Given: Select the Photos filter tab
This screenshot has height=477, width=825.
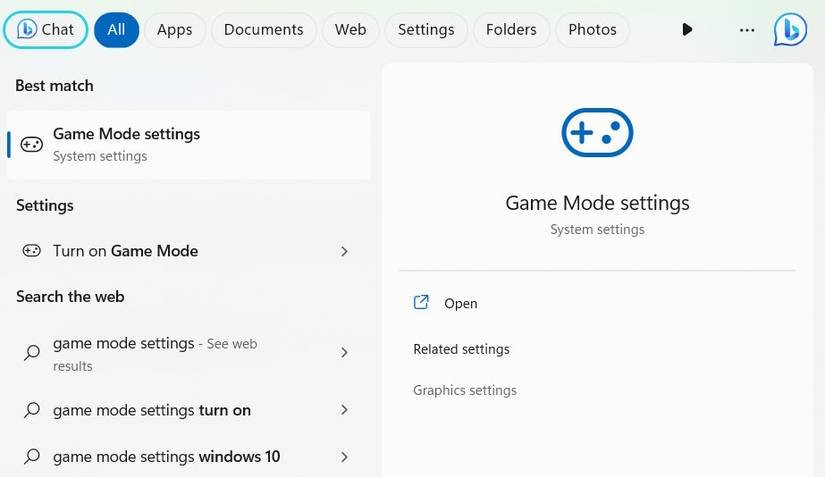Looking at the screenshot, I should pyautogui.click(x=592, y=30).
